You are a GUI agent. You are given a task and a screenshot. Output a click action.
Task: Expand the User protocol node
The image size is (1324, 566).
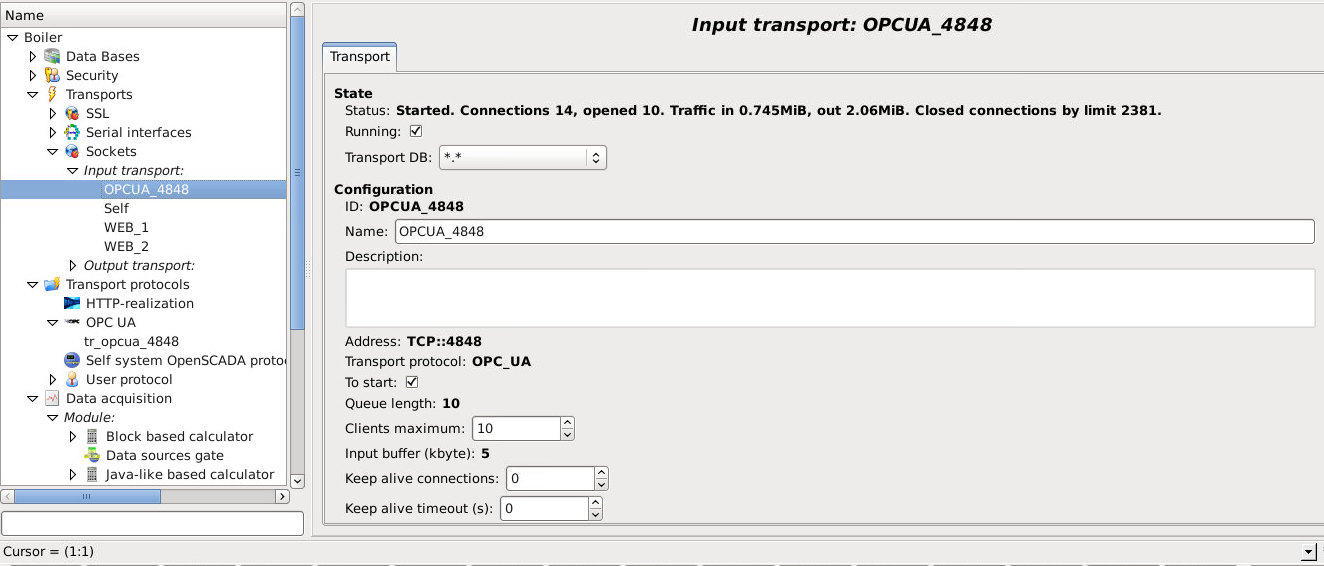coord(53,380)
